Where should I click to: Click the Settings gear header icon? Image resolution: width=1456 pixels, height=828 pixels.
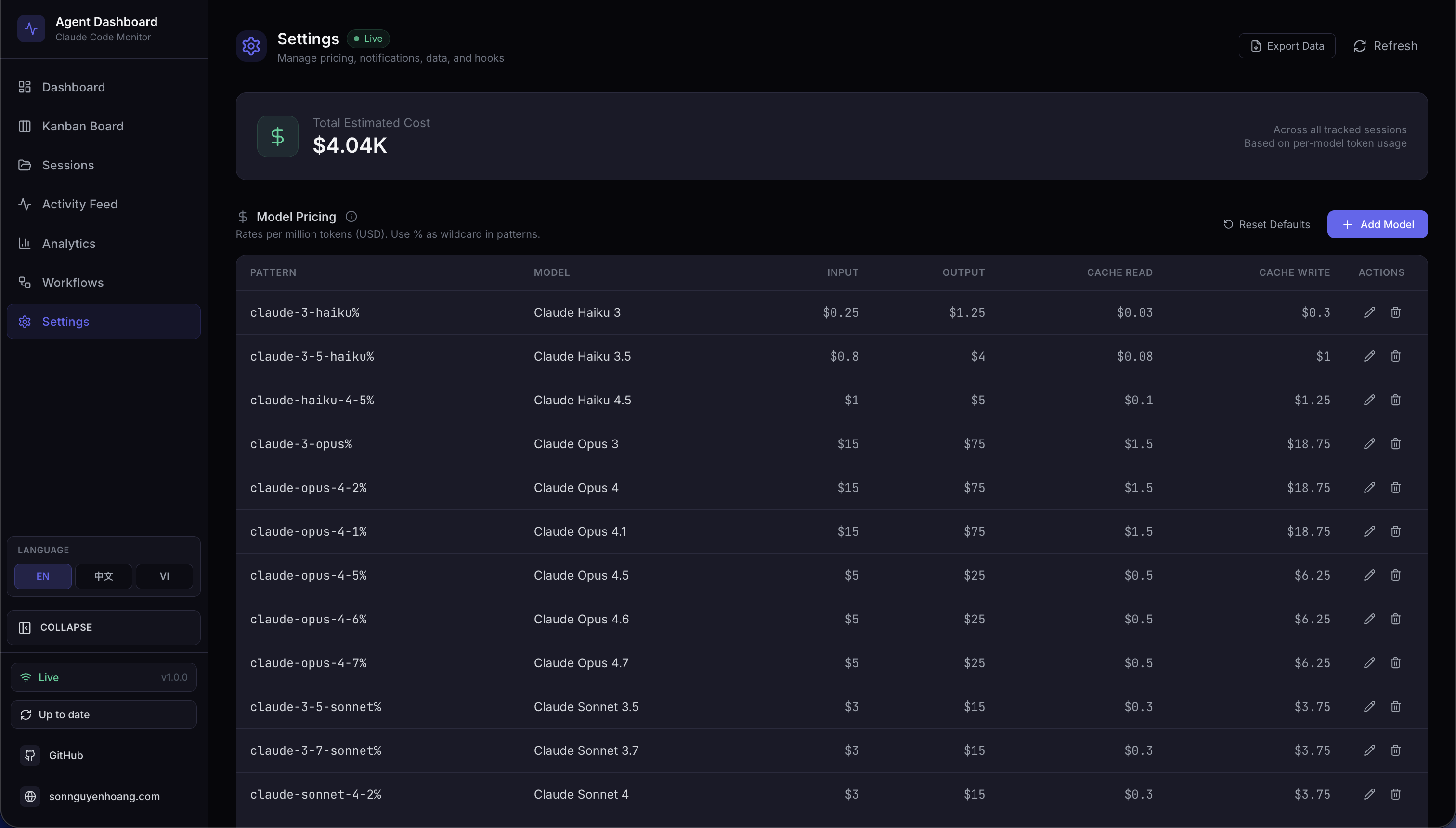click(251, 46)
